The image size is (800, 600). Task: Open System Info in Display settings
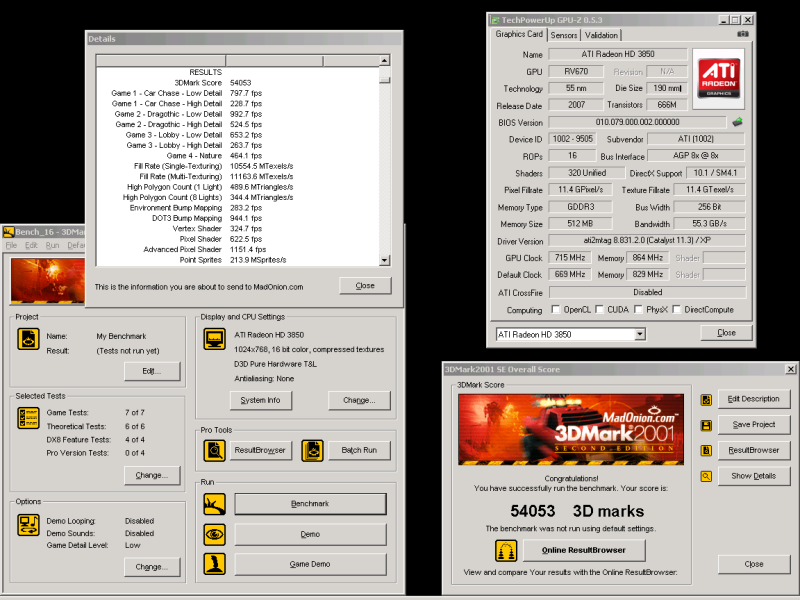click(x=261, y=400)
